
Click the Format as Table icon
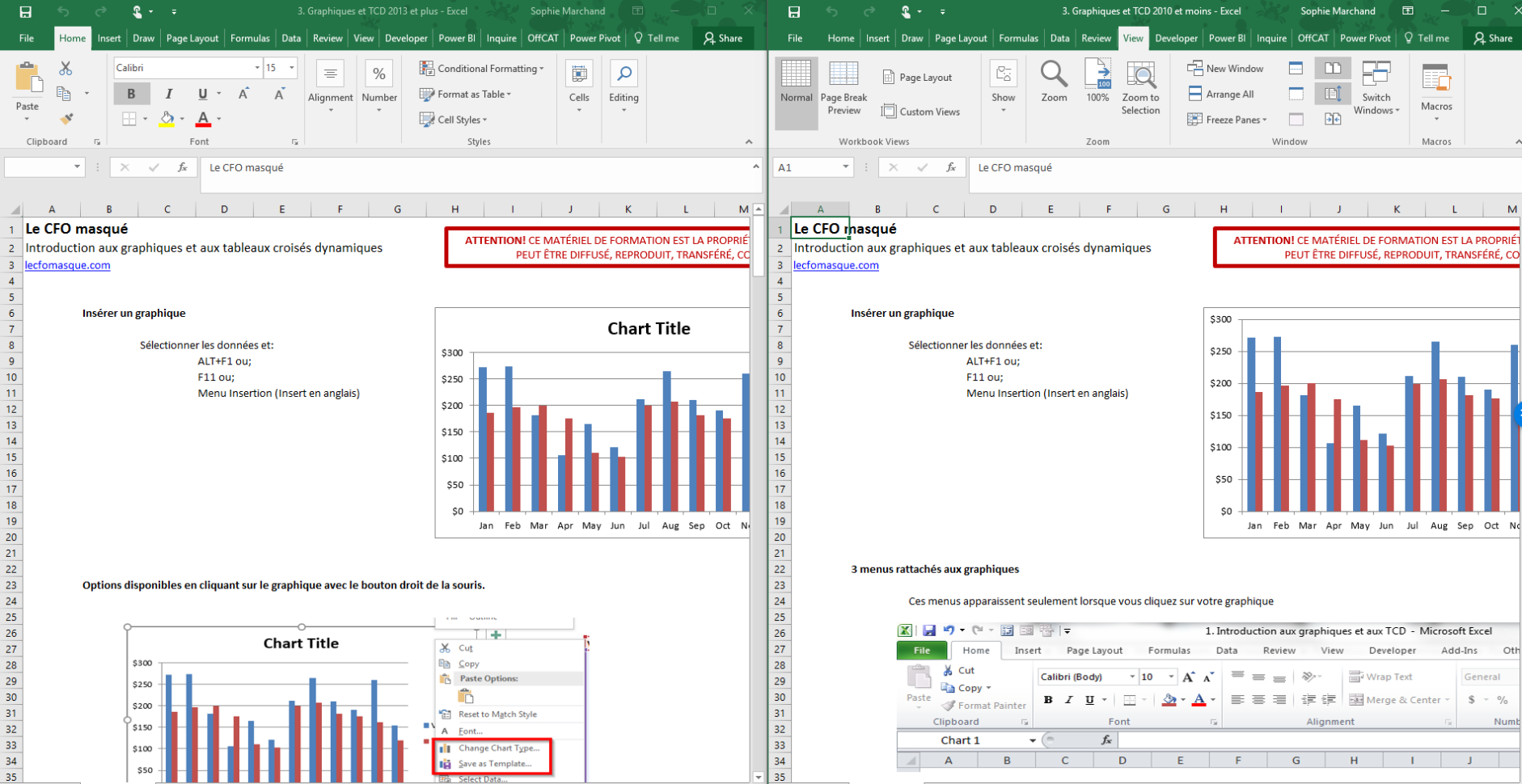pyautogui.click(x=426, y=94)
